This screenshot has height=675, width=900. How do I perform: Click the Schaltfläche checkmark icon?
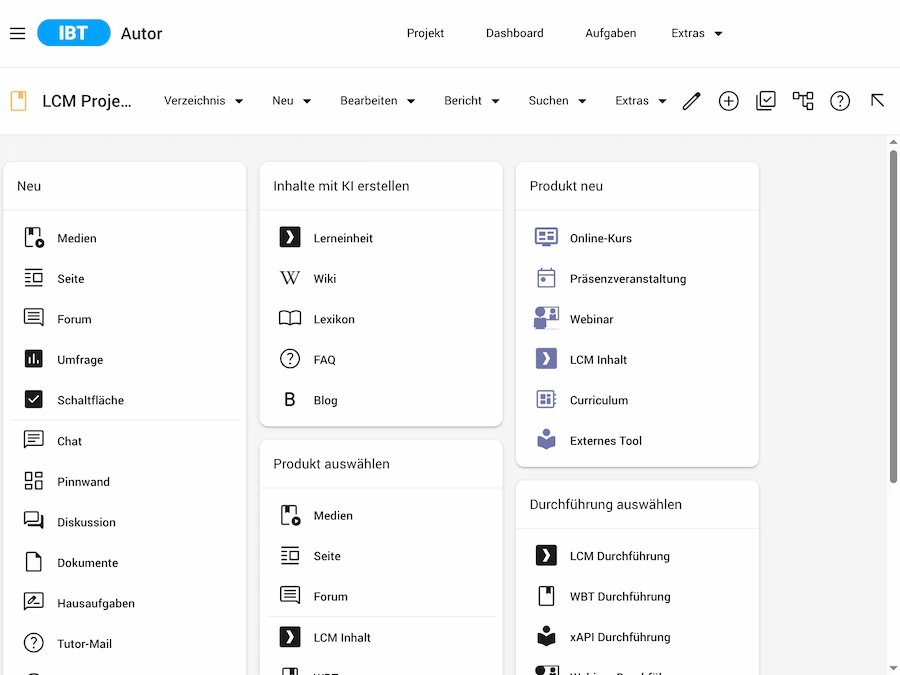click(x=34, y=399)
